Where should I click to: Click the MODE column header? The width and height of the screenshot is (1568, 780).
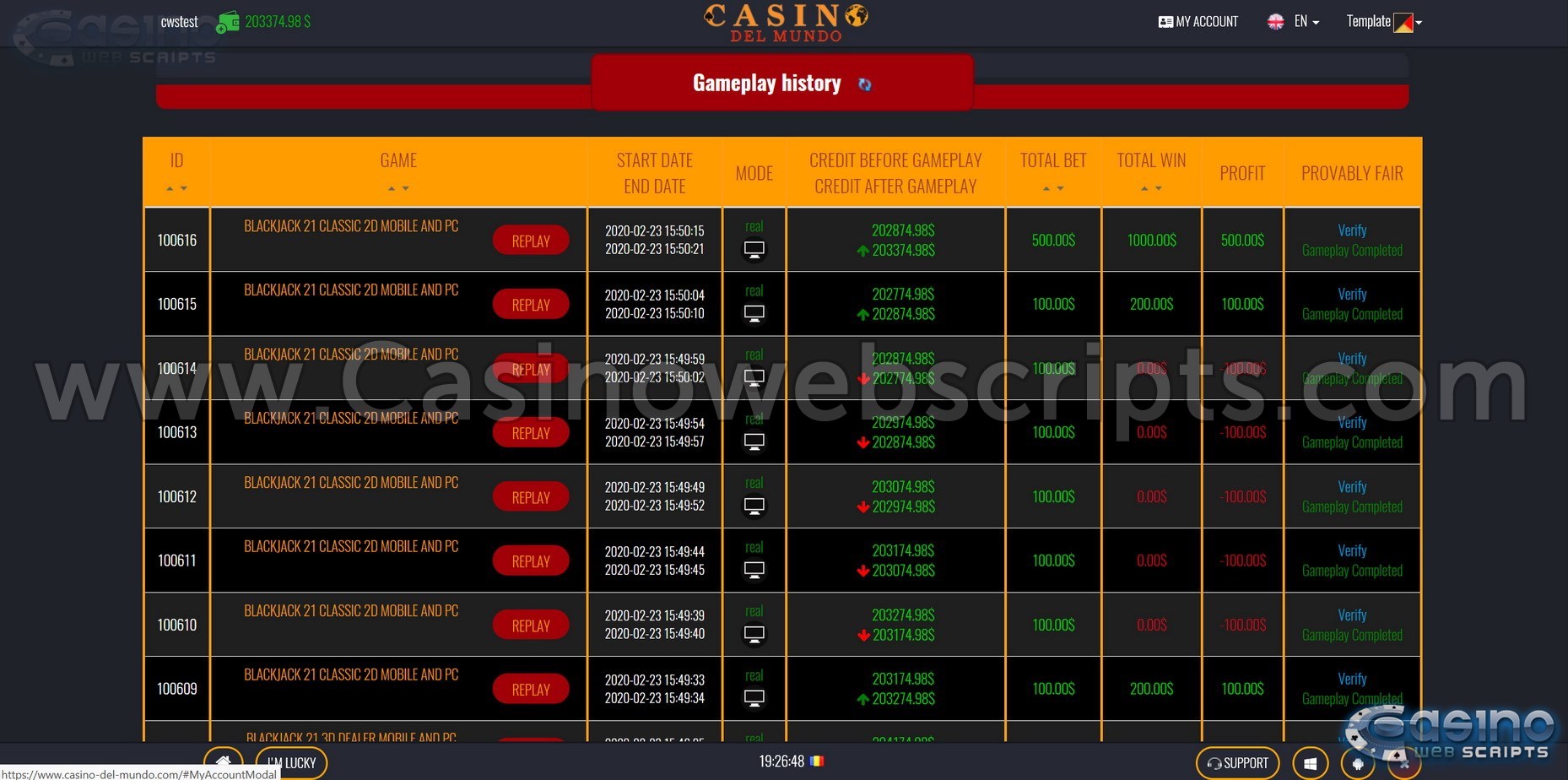click(x=754, y=173)
